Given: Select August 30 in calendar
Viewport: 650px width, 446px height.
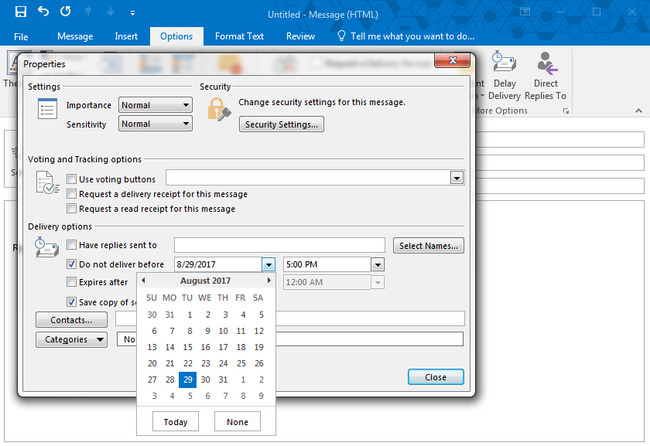Looking at the screenshot, I should pos(206,380).
